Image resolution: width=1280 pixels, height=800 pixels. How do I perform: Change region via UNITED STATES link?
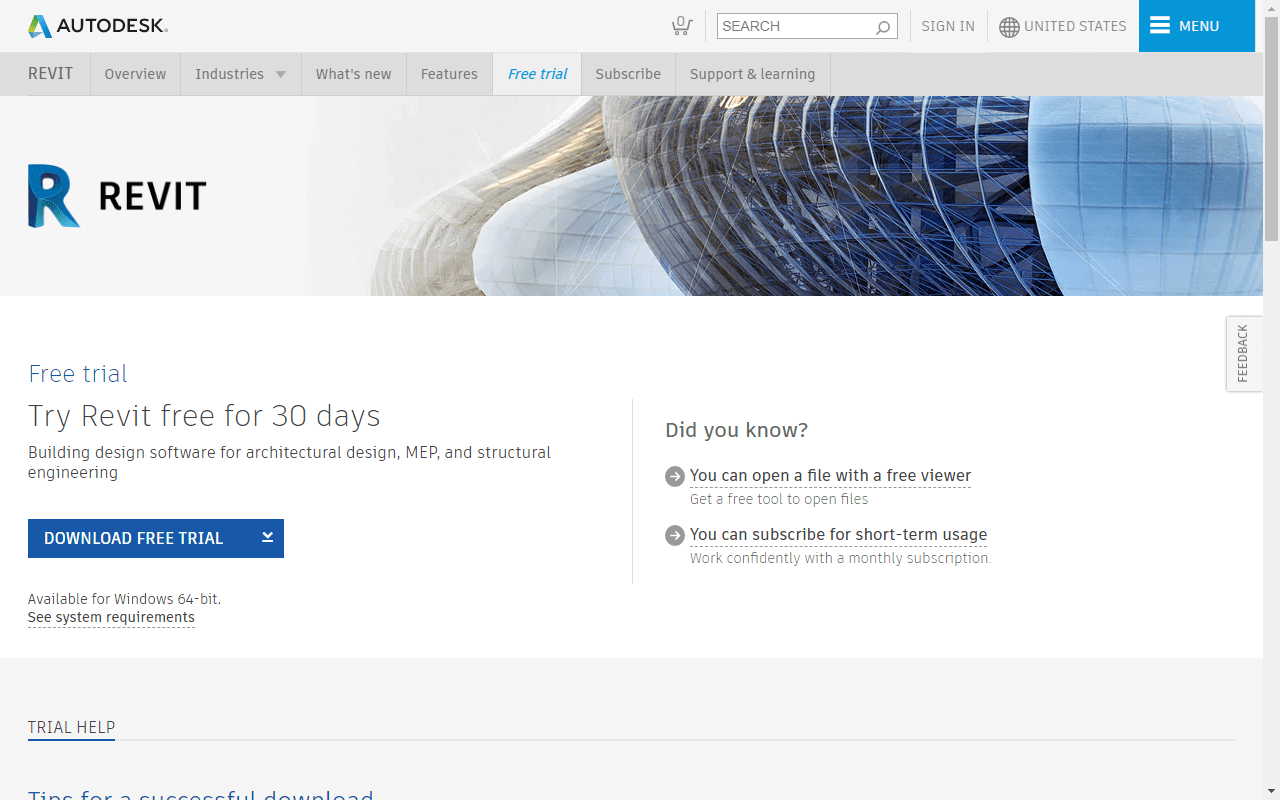click(x=1075, y=26)
